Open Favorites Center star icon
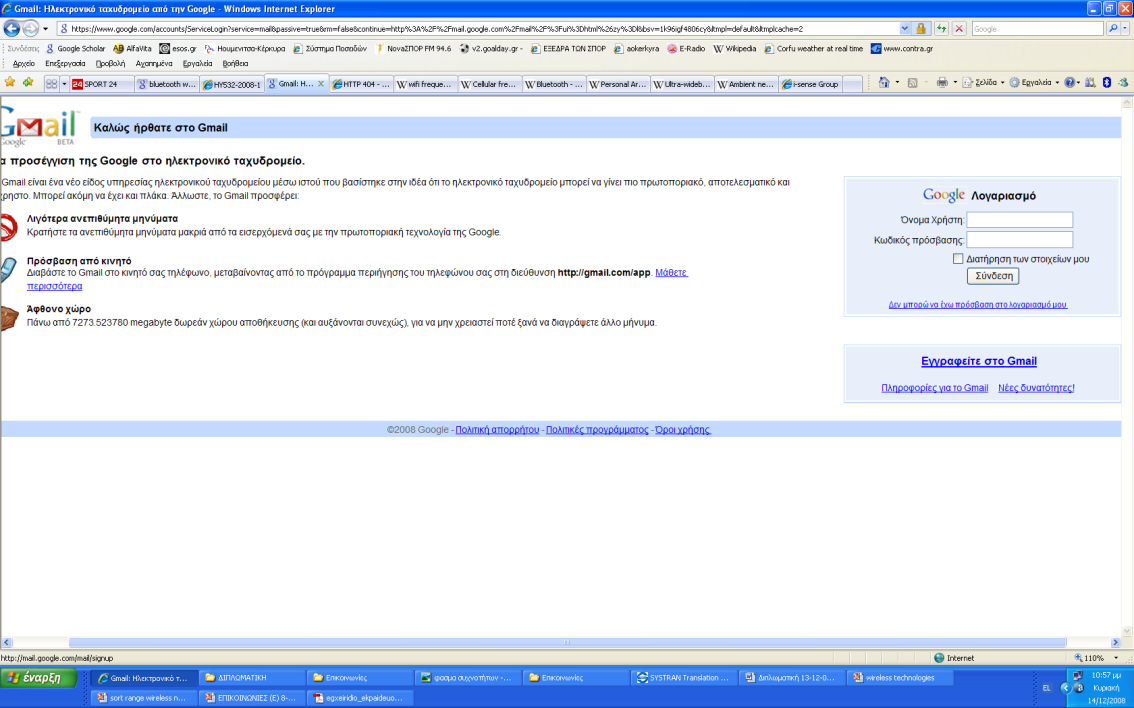 click(x=10, y=83)
